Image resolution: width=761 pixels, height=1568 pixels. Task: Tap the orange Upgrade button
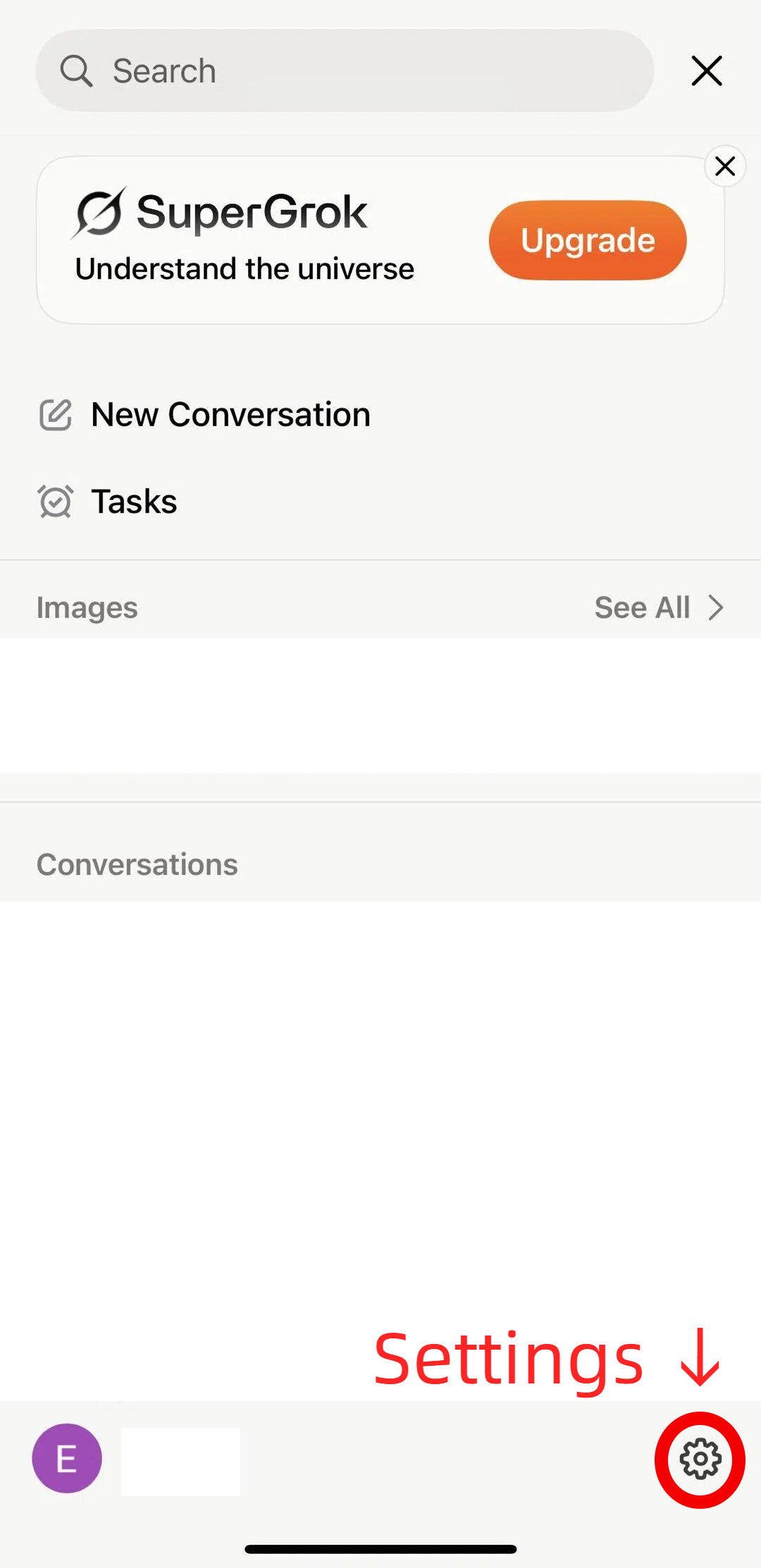tap(588, 240)
